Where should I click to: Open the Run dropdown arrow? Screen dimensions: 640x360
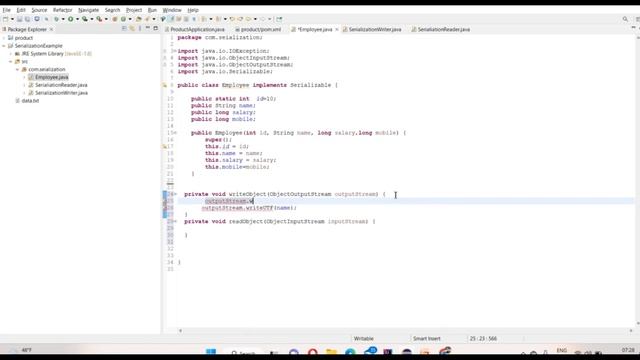point(78,19)
